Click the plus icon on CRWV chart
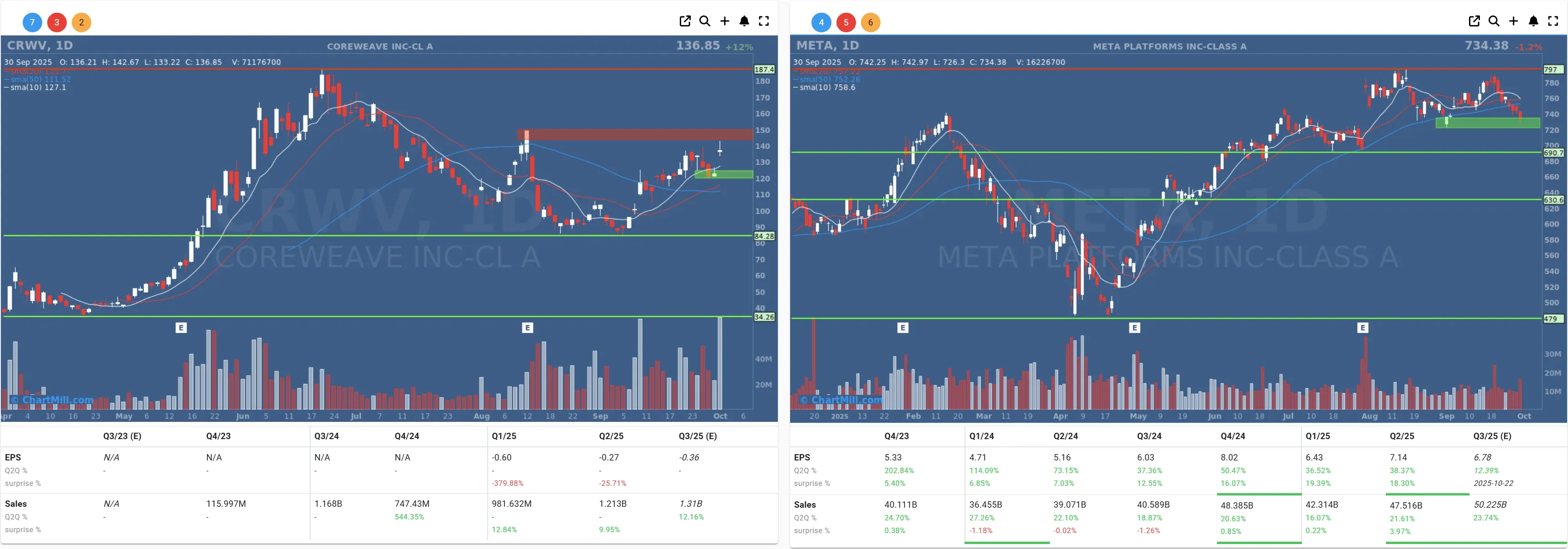Image resolution: width=1568 pixels, height=549 pixels. [724, 21]
